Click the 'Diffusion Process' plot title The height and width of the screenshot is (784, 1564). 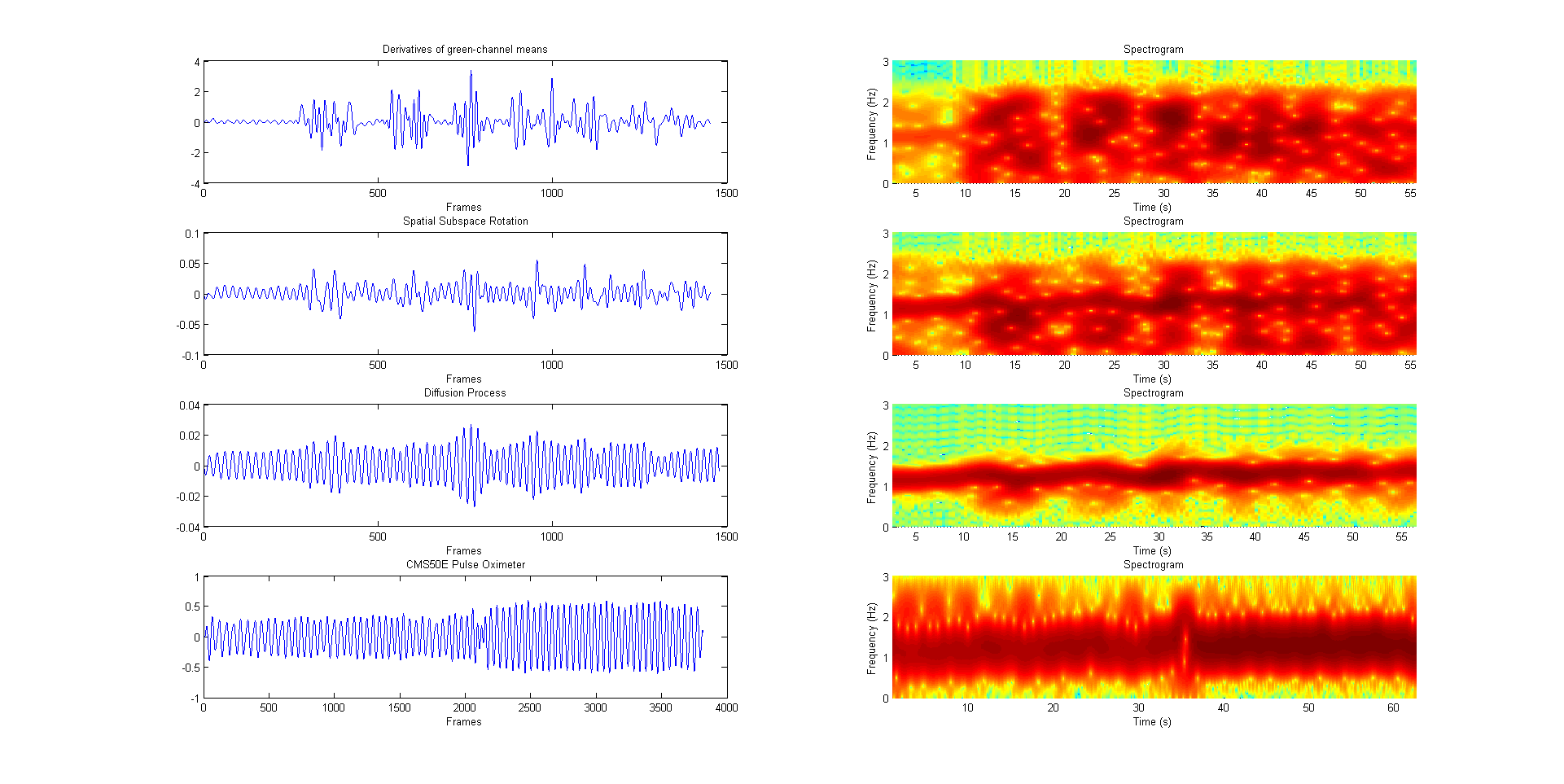(x=465, y=393)
